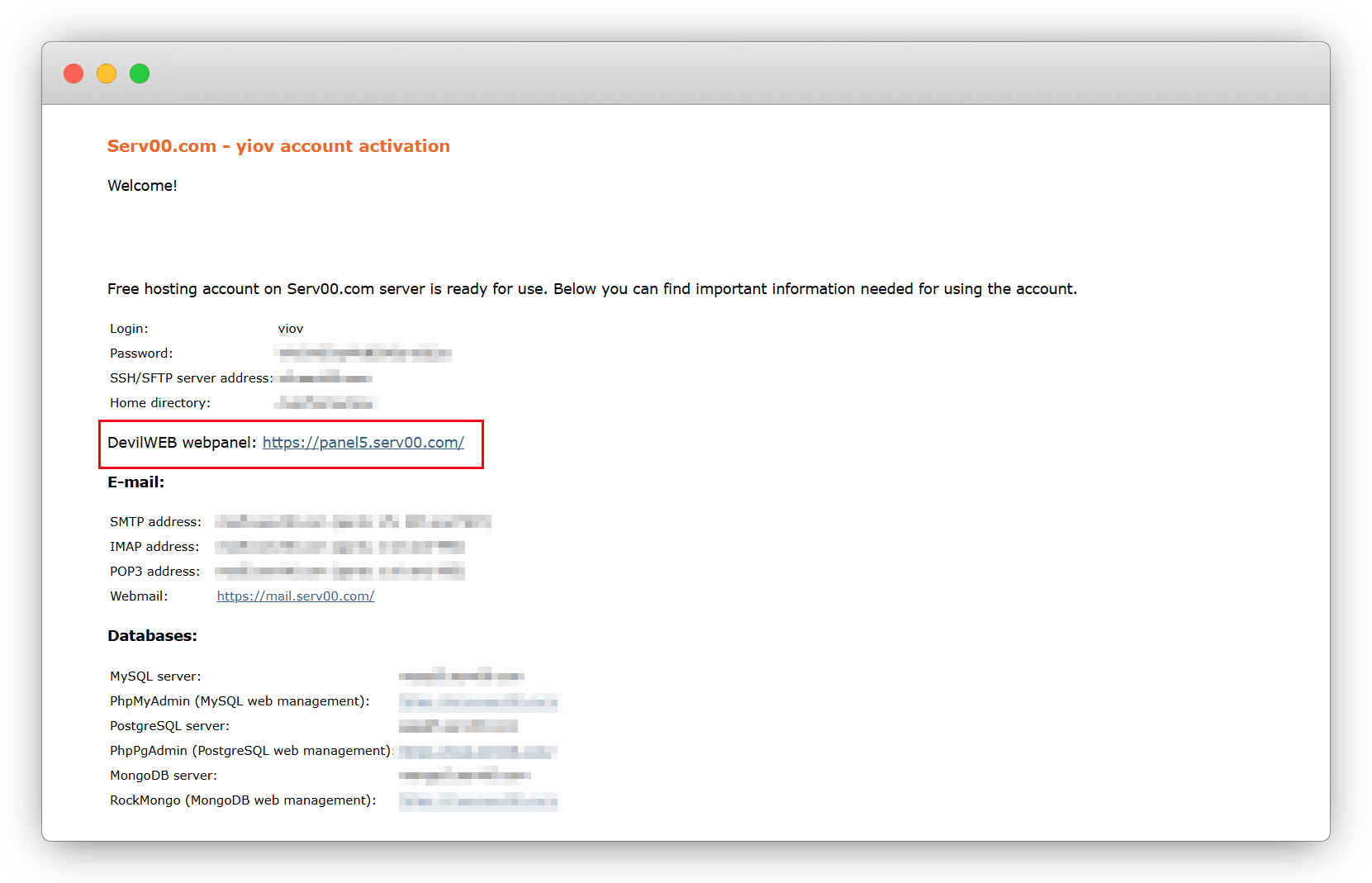
Task: Click the blurred SMTP address value
Action: point(353,522)
